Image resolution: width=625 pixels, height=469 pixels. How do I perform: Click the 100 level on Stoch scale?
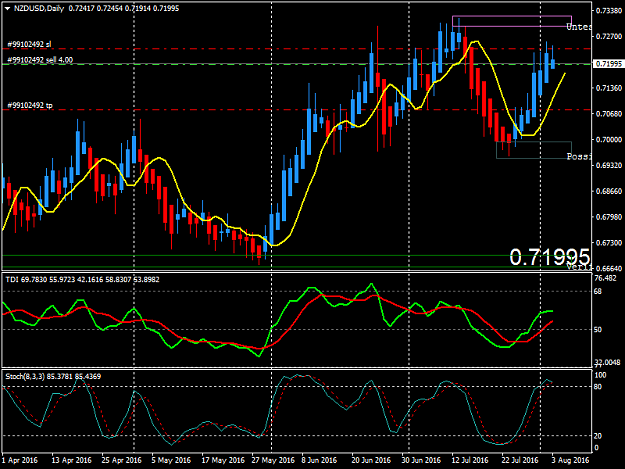[600, 375]
